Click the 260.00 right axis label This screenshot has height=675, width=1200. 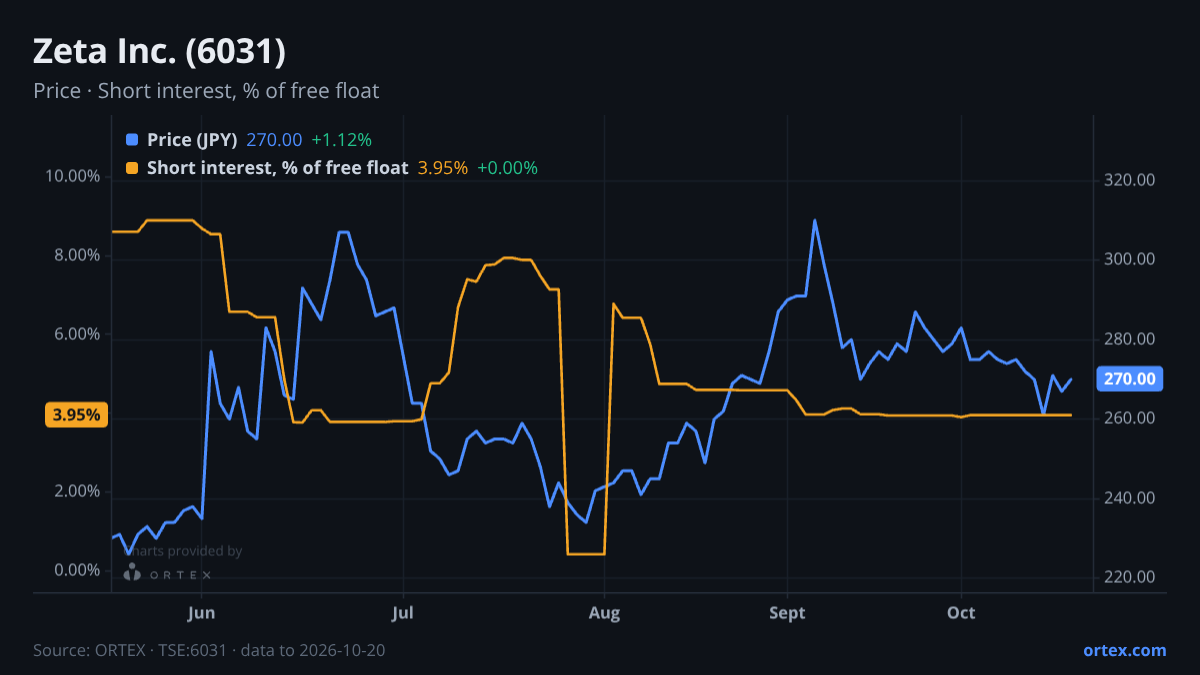click(1130, 419)
